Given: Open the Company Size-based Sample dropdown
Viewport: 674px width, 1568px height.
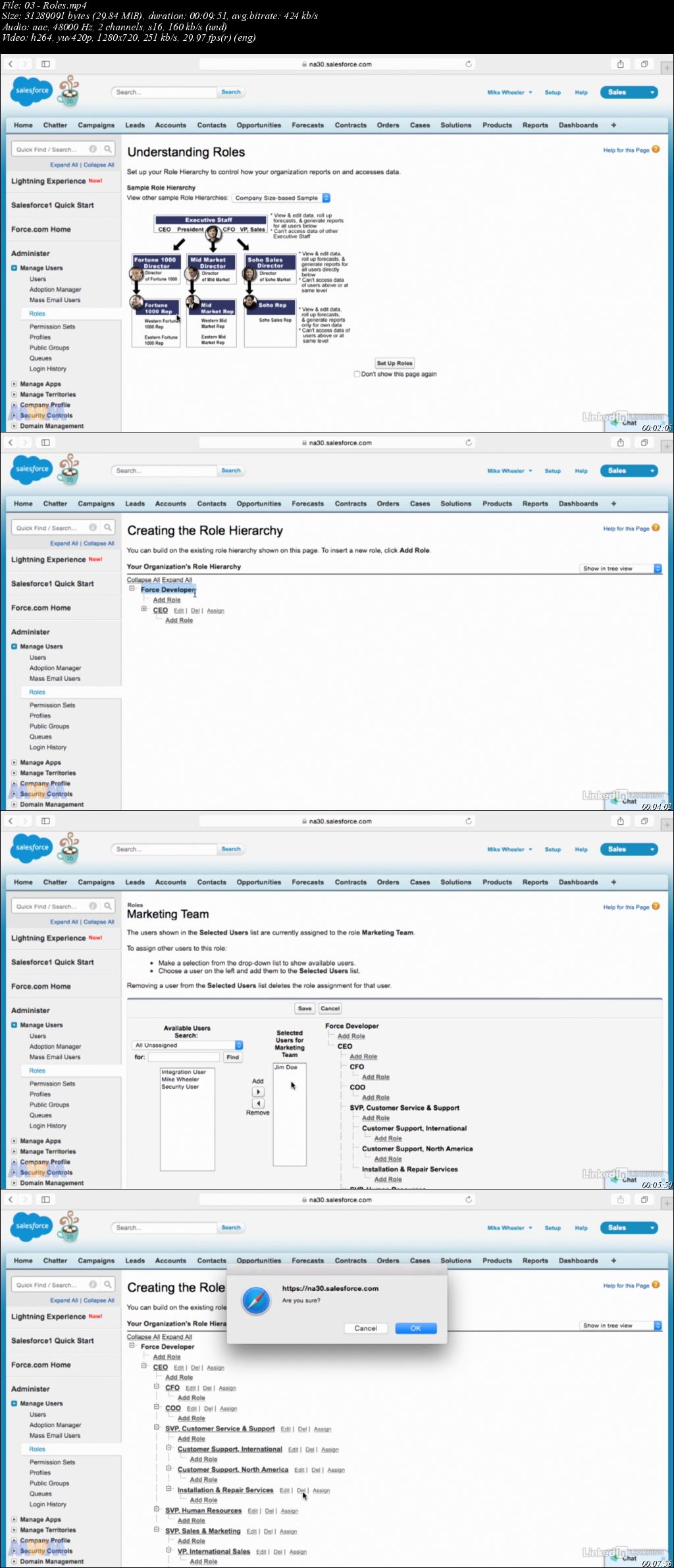Looking at the screenshot, I should (x=281, y=198).
